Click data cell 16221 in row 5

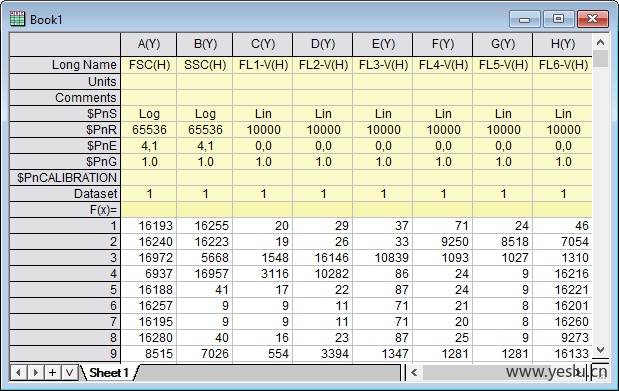coord(563,289)
